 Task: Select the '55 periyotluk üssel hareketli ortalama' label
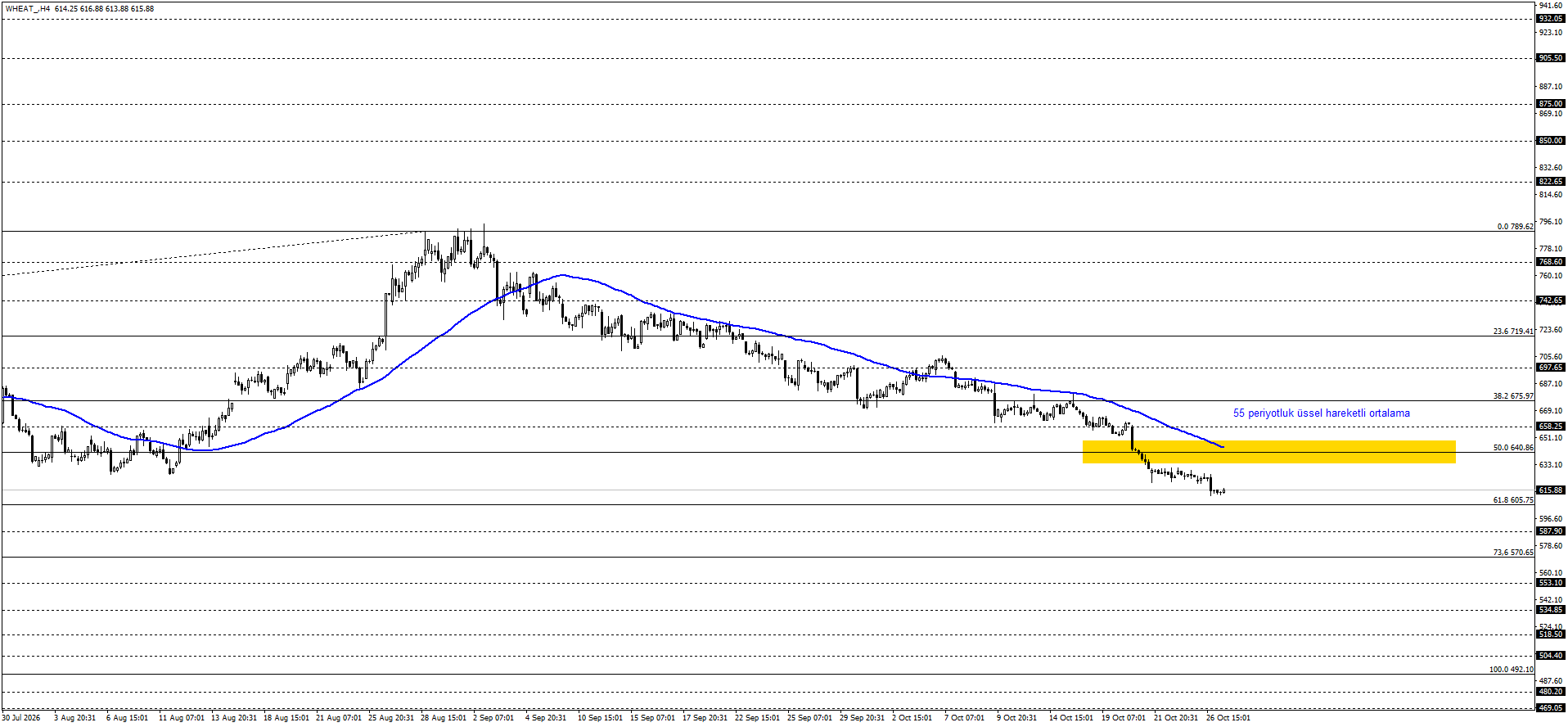(x=1322, y=413)
